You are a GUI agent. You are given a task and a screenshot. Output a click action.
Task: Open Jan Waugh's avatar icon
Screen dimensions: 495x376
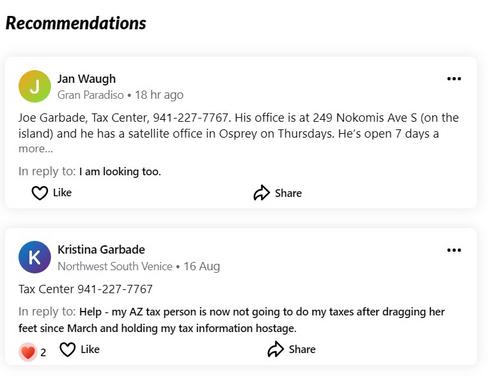pos(34,86)
